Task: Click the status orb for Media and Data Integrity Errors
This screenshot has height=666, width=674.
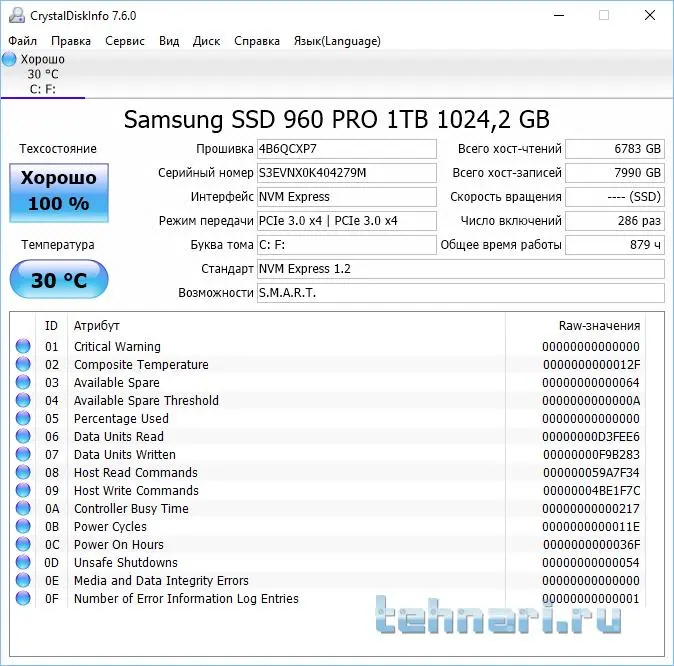Action: tap(23, 580)
